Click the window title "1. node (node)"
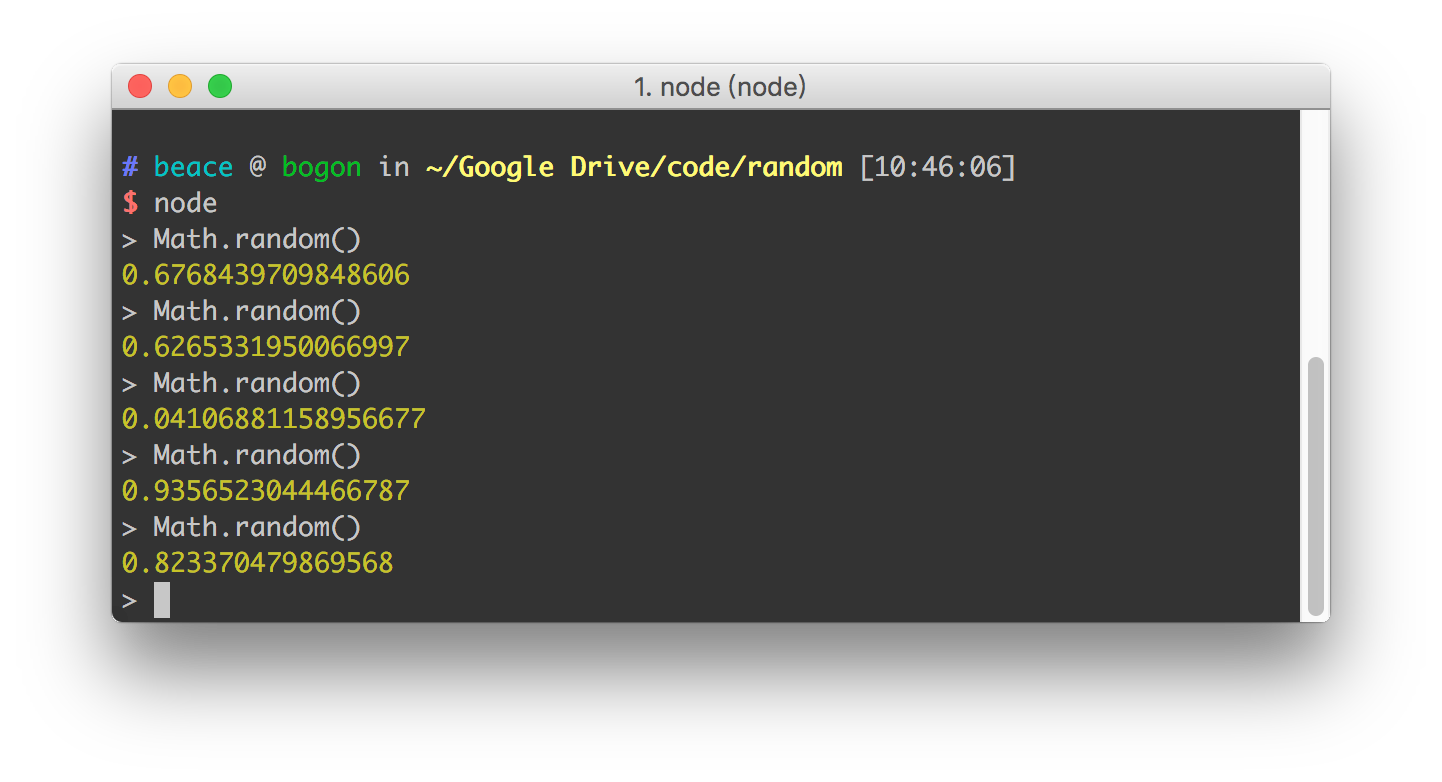1442x782 pixels. tap(720, 87)
